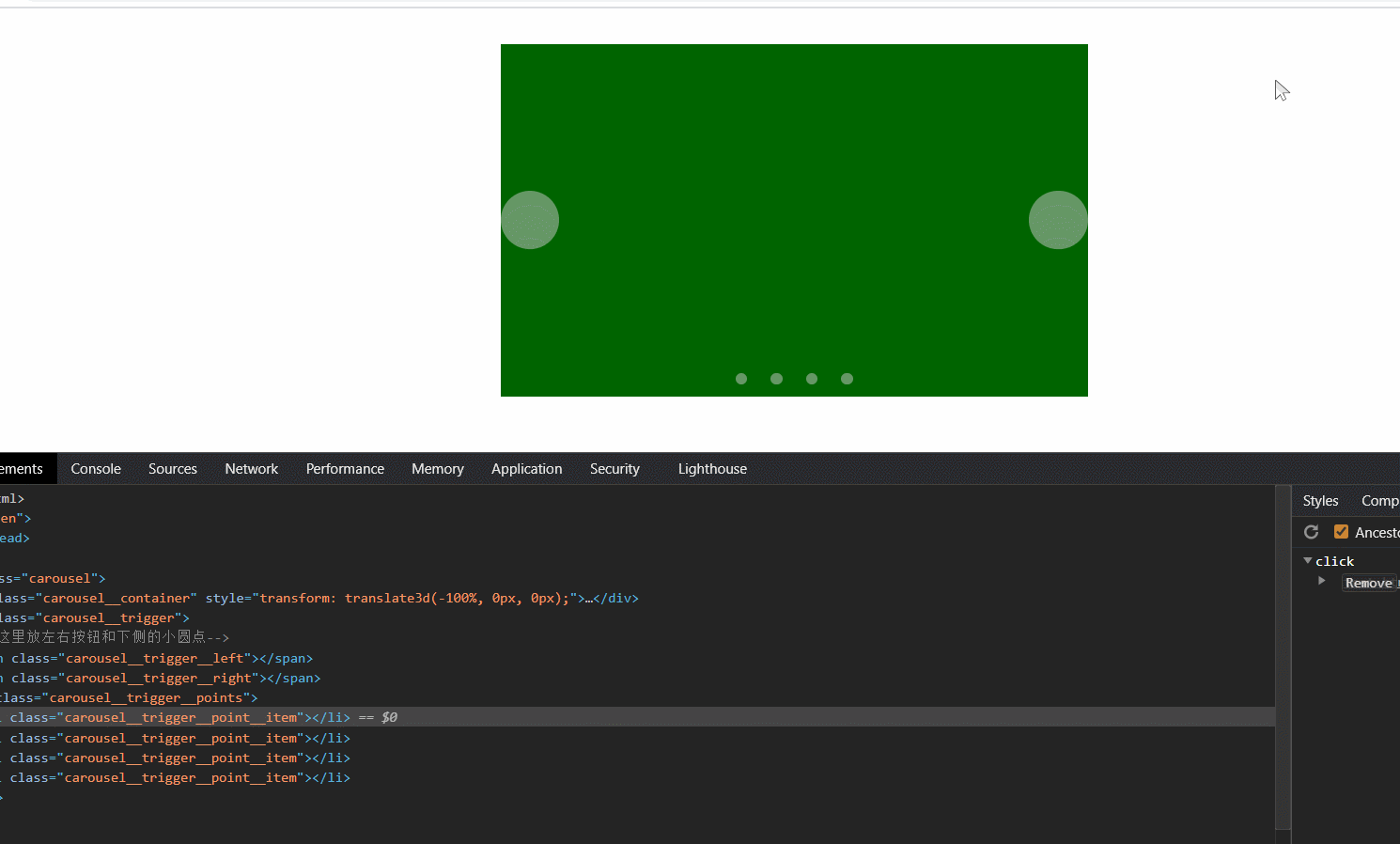
Task: Open the Lighthouse tab
Action: pos(712,469)
